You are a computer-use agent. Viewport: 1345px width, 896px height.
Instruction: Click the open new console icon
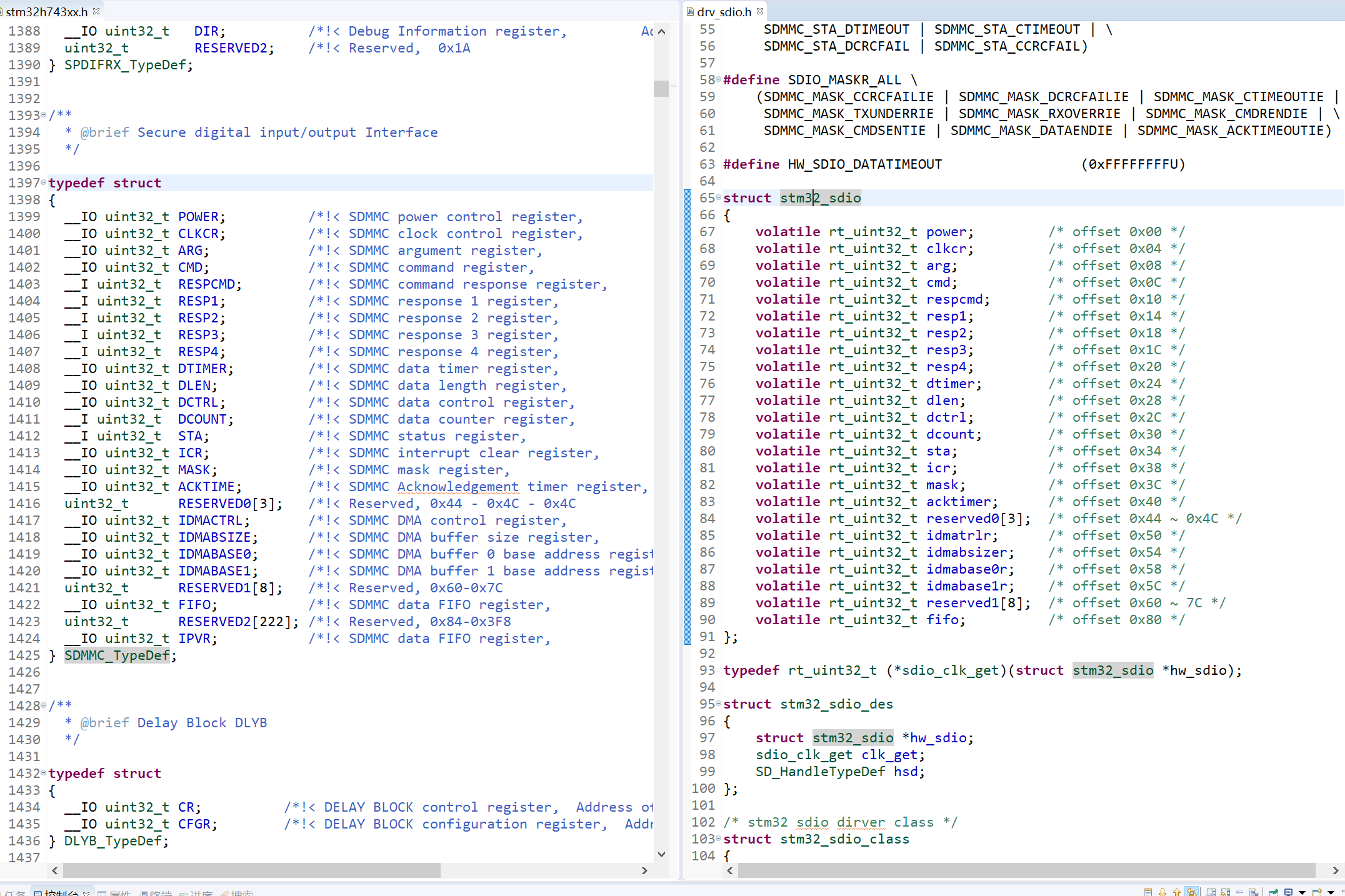(1317, 892)
